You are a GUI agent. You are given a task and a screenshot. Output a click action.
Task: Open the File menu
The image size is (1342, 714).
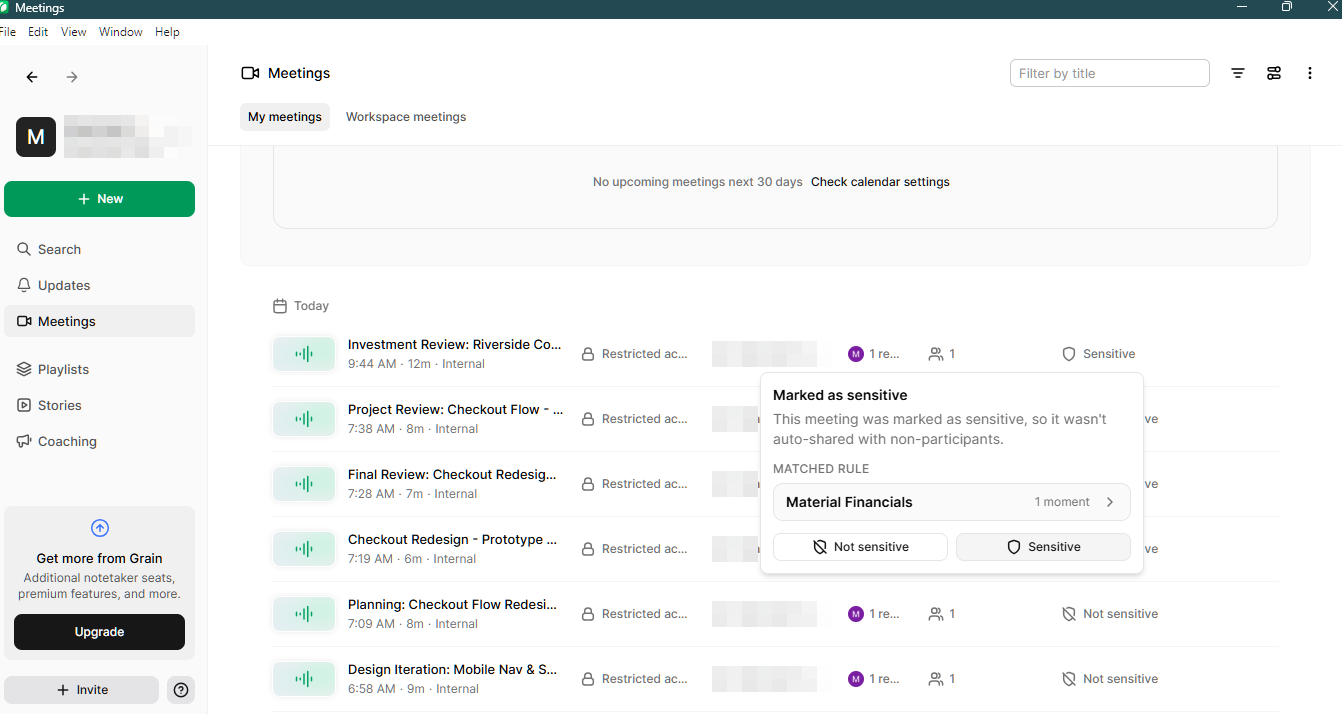click(x=8, y=32)
